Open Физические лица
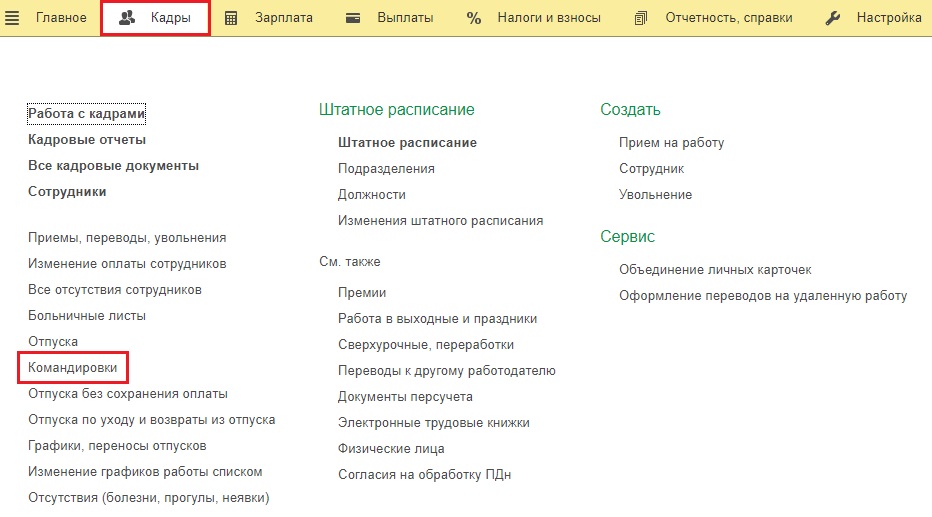 (391, 449)
